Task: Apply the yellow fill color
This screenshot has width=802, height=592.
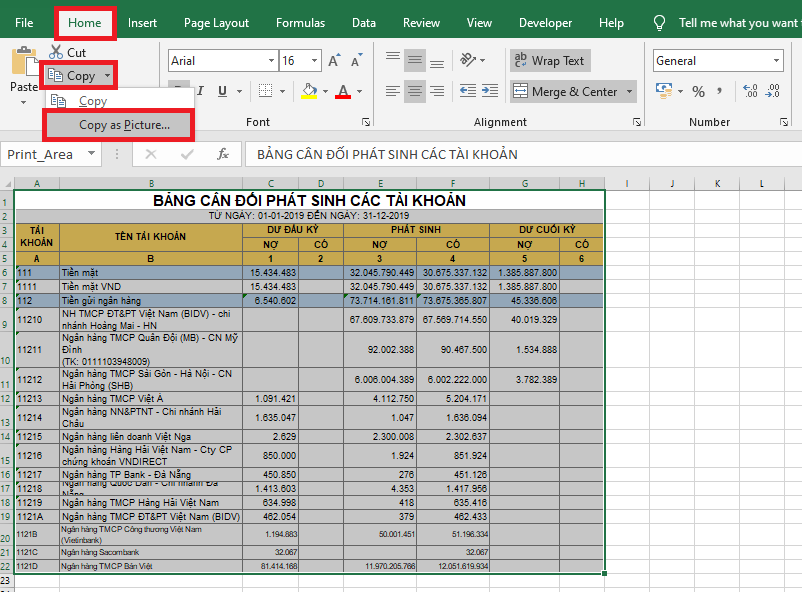Action: coord(309,92)
